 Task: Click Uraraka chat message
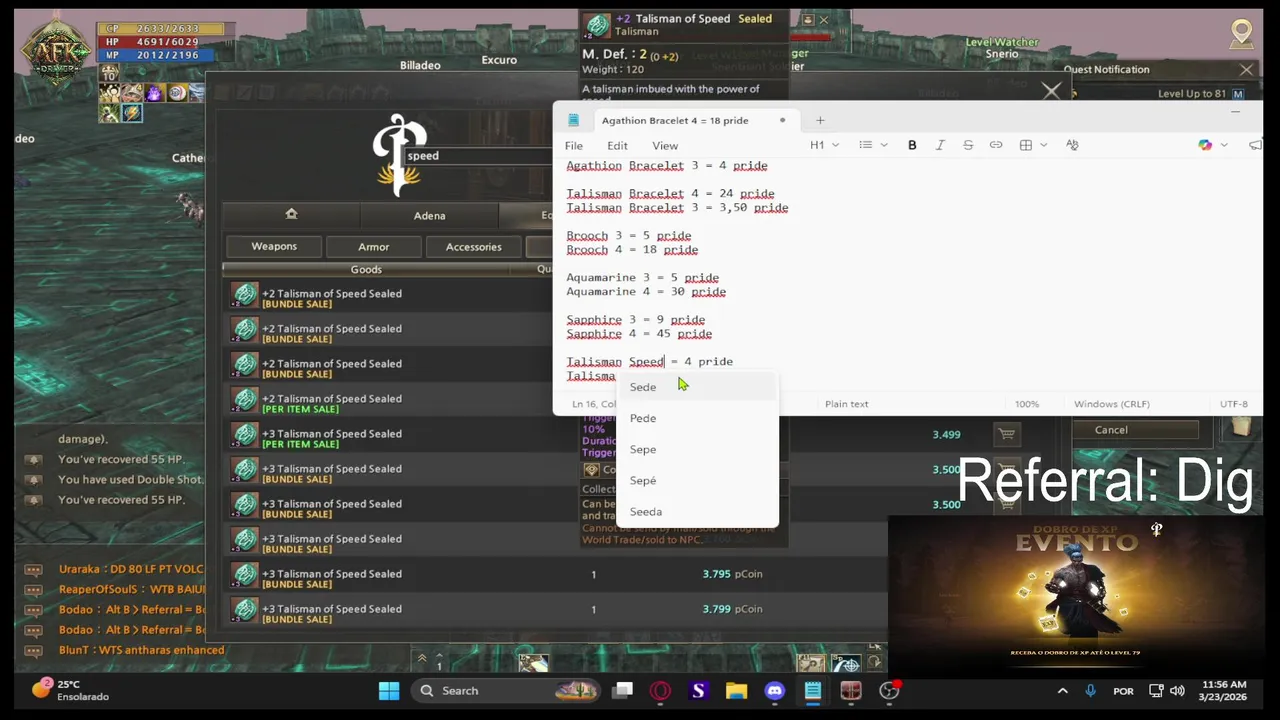point(131,569)
